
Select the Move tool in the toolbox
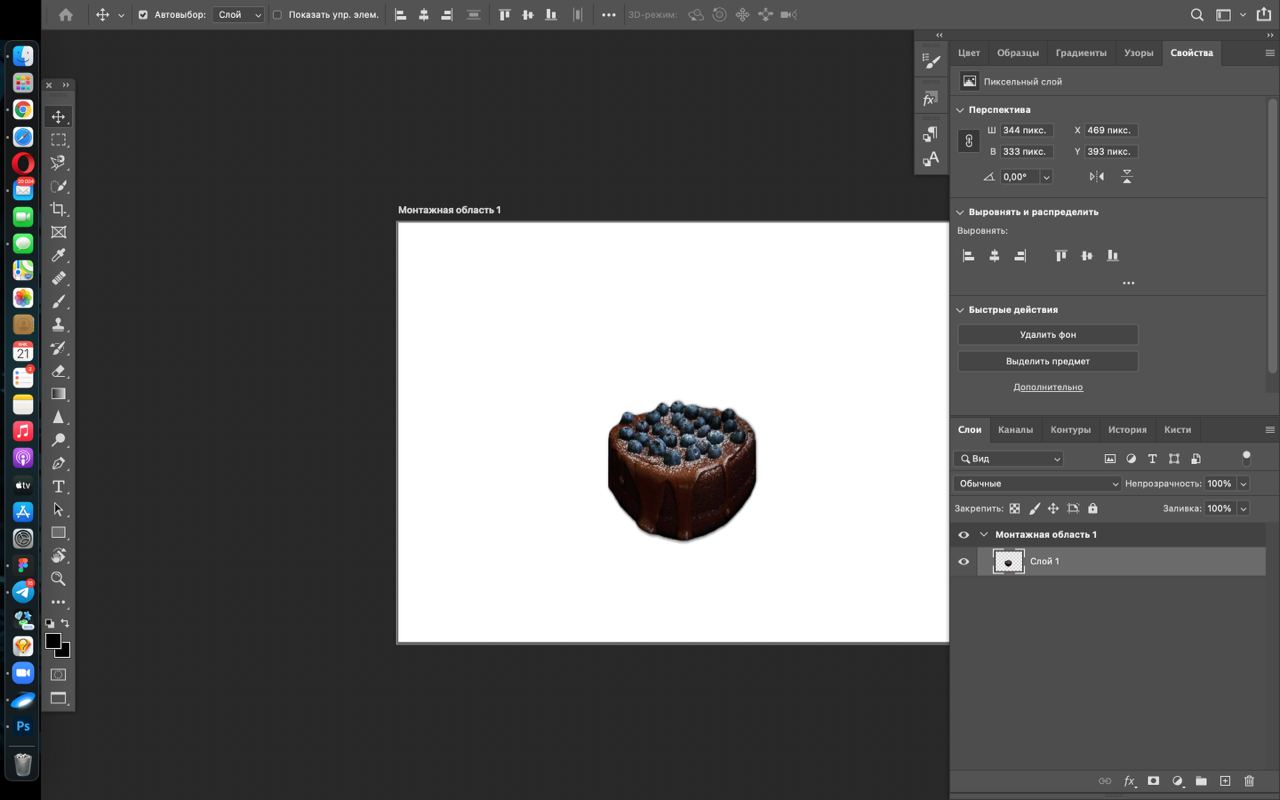(58, 117)
